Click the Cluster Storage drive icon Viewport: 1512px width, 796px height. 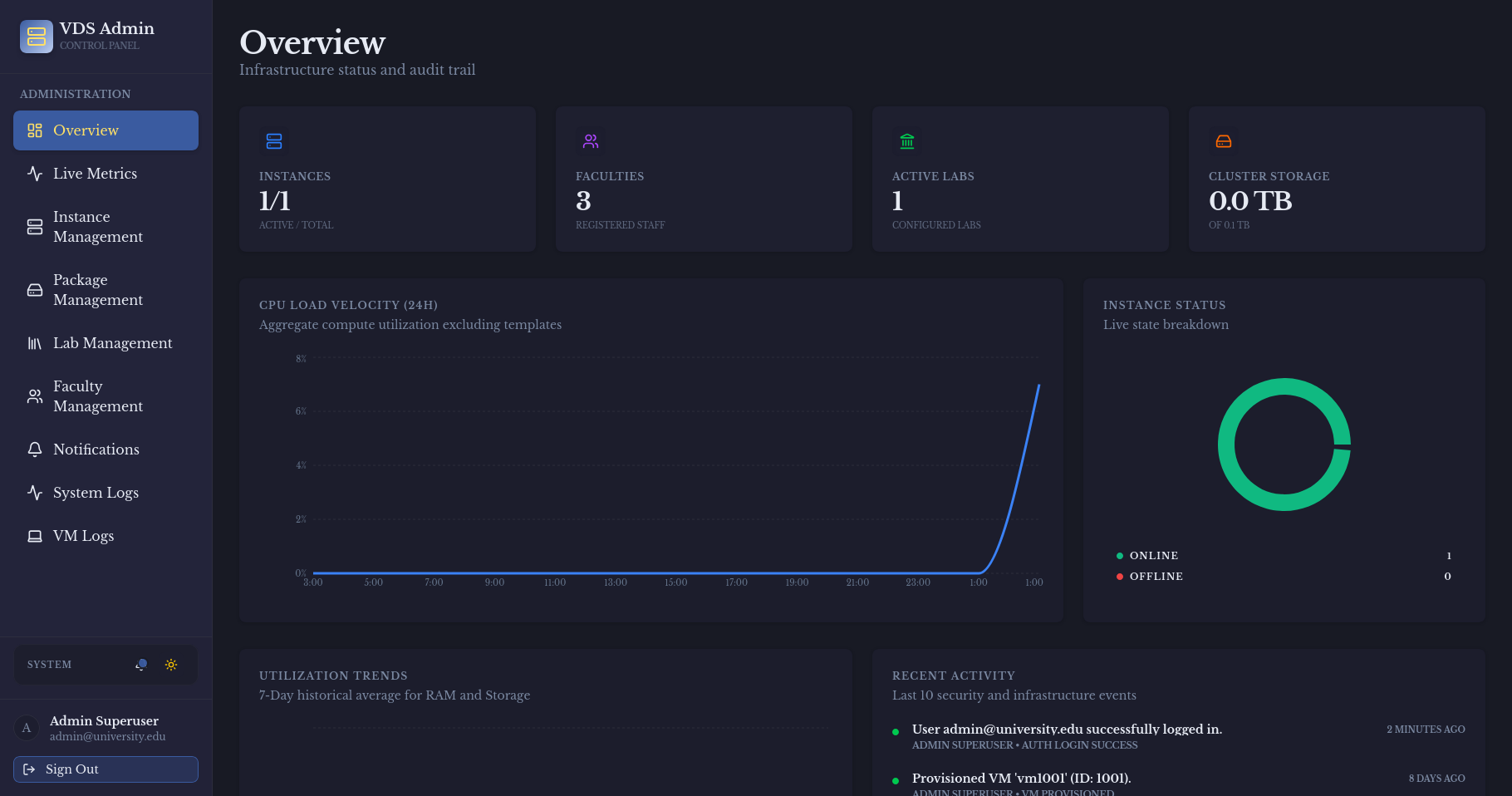pos(1224,141)
